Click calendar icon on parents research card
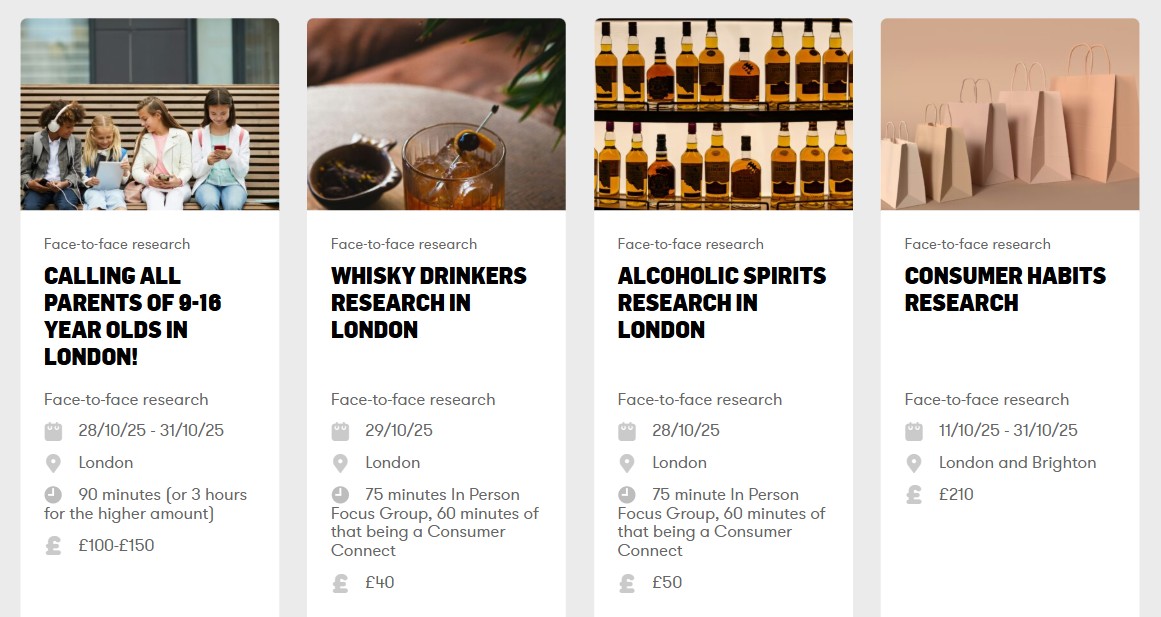This screenshot has height=617, width=1161. [x=53, y=431]
